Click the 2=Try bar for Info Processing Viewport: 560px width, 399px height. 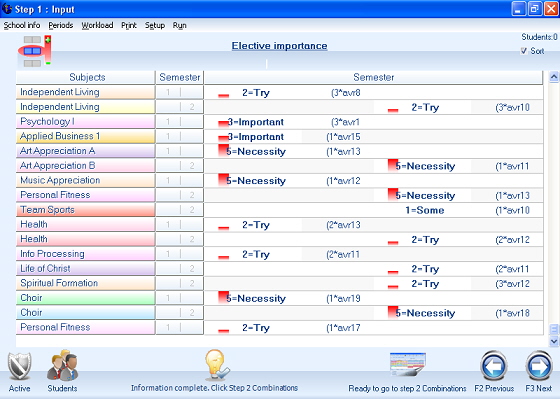pyautogui.click(x=223, y=257)
